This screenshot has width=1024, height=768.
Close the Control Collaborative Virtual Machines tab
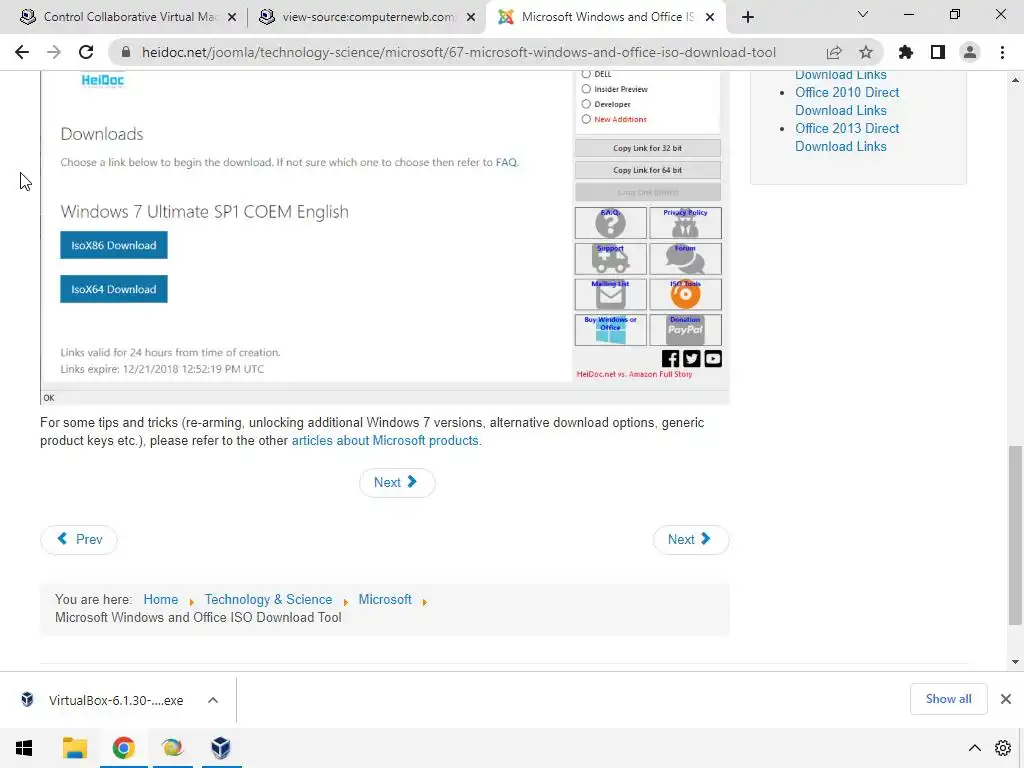point(232,17)
